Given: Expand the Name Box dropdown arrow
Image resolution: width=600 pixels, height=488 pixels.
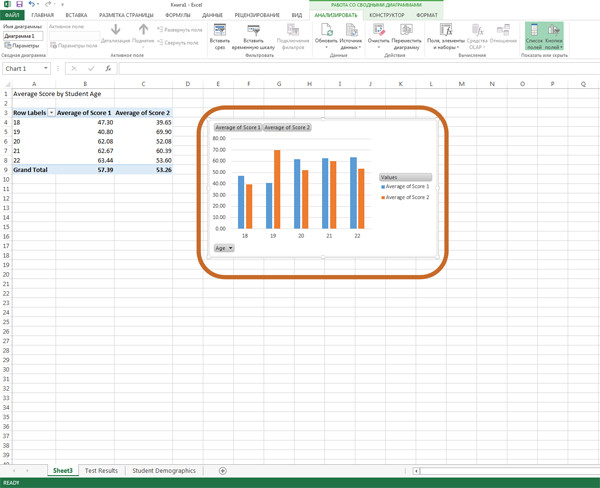Looking at the screenshot, I should click(x=48, y=69).
